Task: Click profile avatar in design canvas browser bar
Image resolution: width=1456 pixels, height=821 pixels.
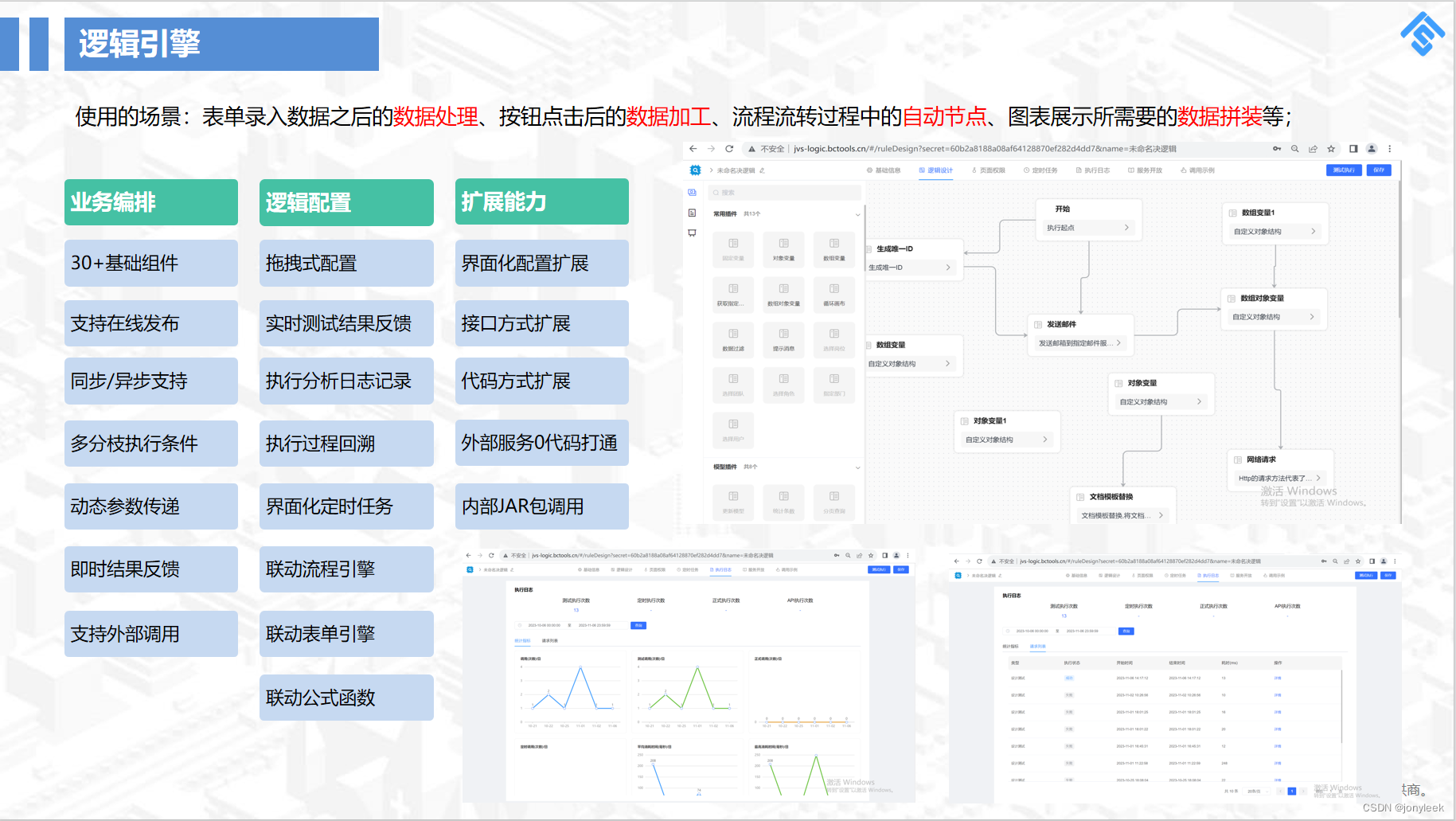Action: (1372, 149)
